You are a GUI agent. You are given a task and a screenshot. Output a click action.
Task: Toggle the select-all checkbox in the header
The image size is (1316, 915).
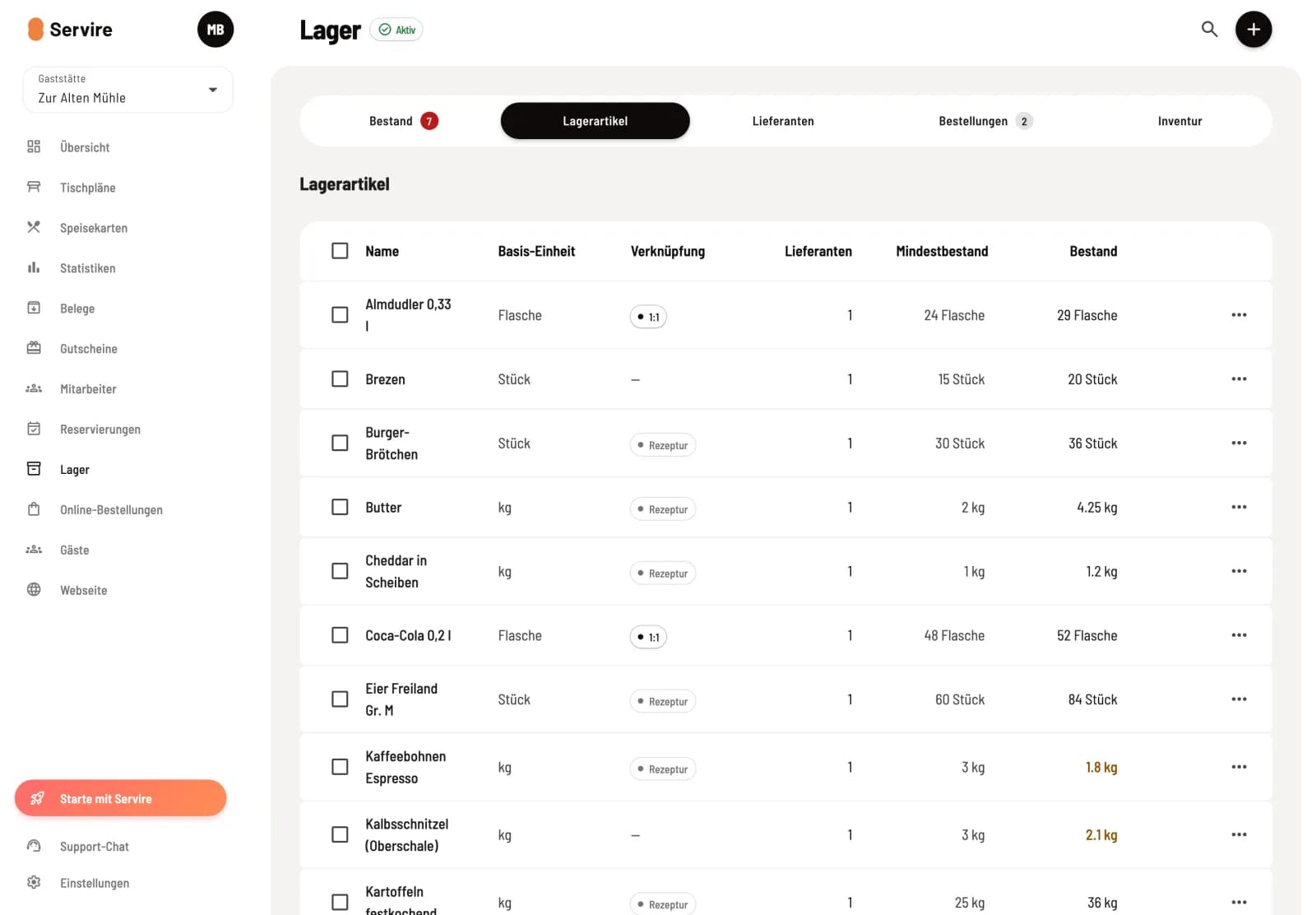[x=340, y=250]
